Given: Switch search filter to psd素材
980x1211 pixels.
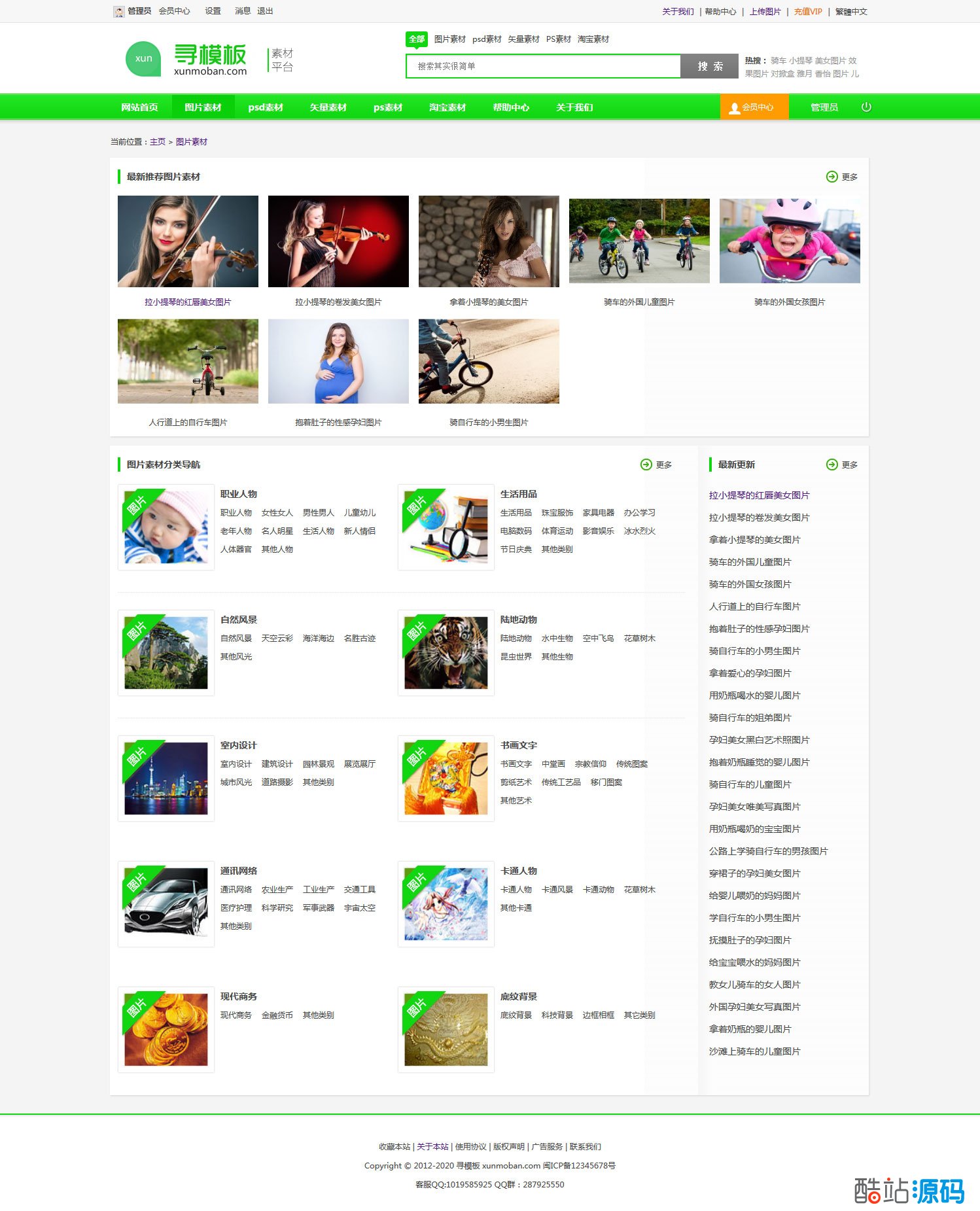Looking at the screenshot, I should [x=487, y=39].
